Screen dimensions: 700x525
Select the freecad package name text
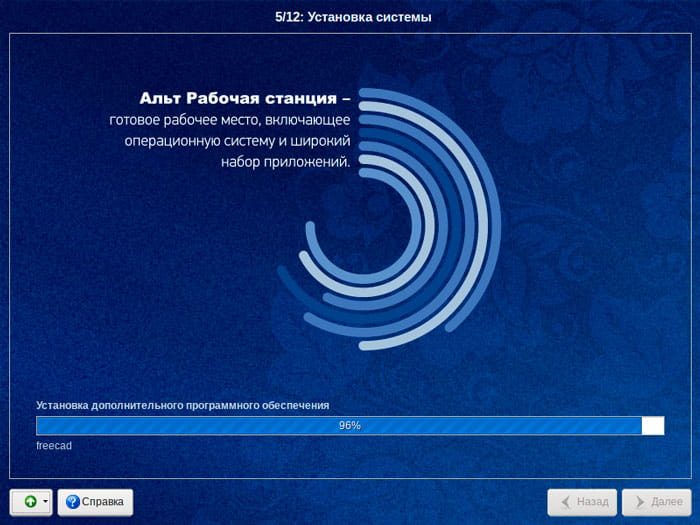[x=54, y=446]
